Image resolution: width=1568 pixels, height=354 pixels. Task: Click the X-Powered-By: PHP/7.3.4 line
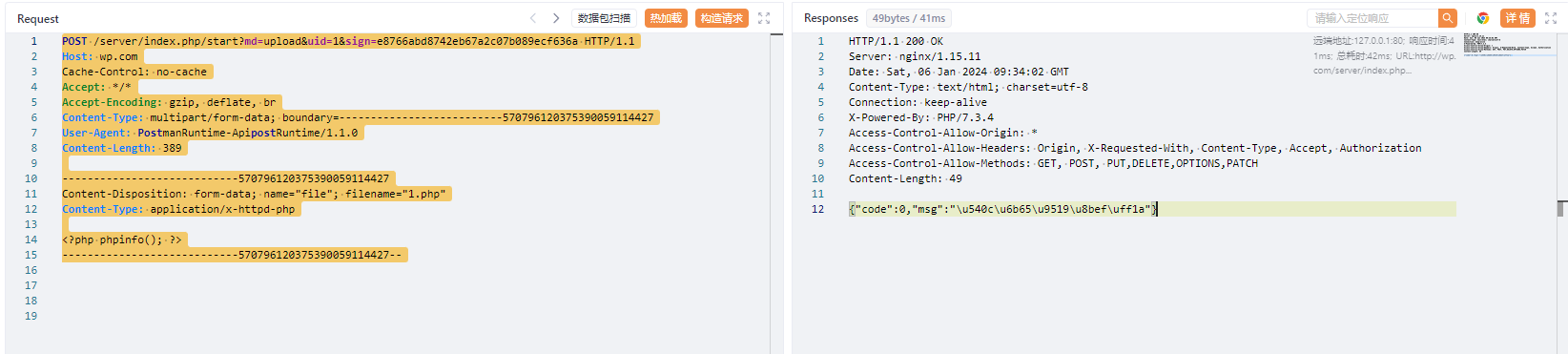click(x=921, y=117)
